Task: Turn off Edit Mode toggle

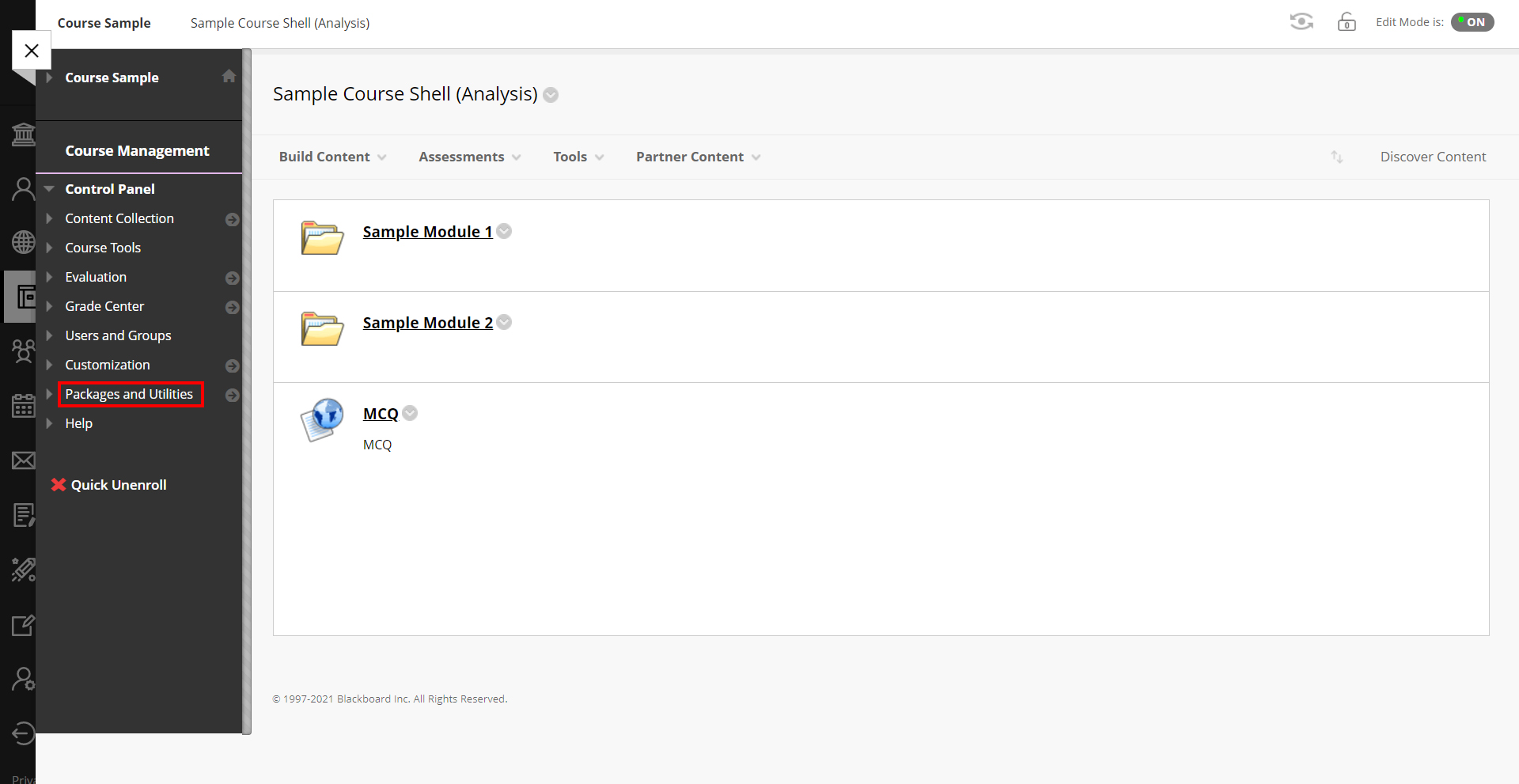Action: tap(1472, 22)
